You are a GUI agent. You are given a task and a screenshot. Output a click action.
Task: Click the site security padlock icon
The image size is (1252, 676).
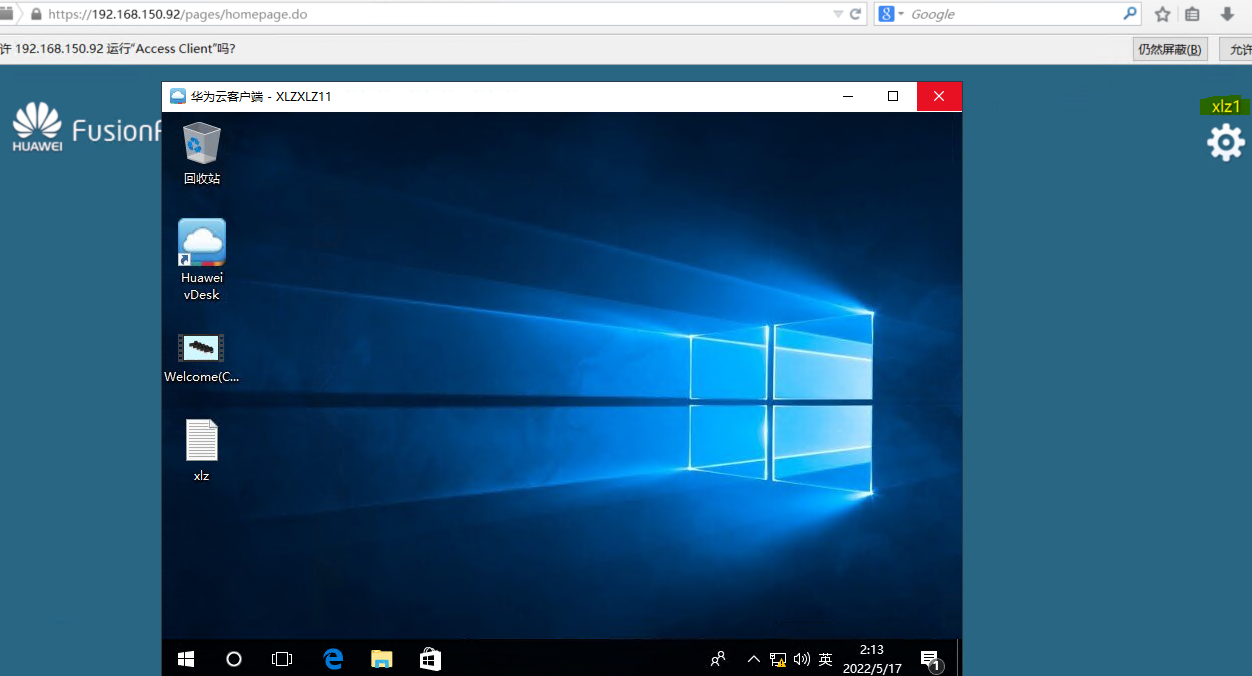pyautogui.click(x=37, y=14)
